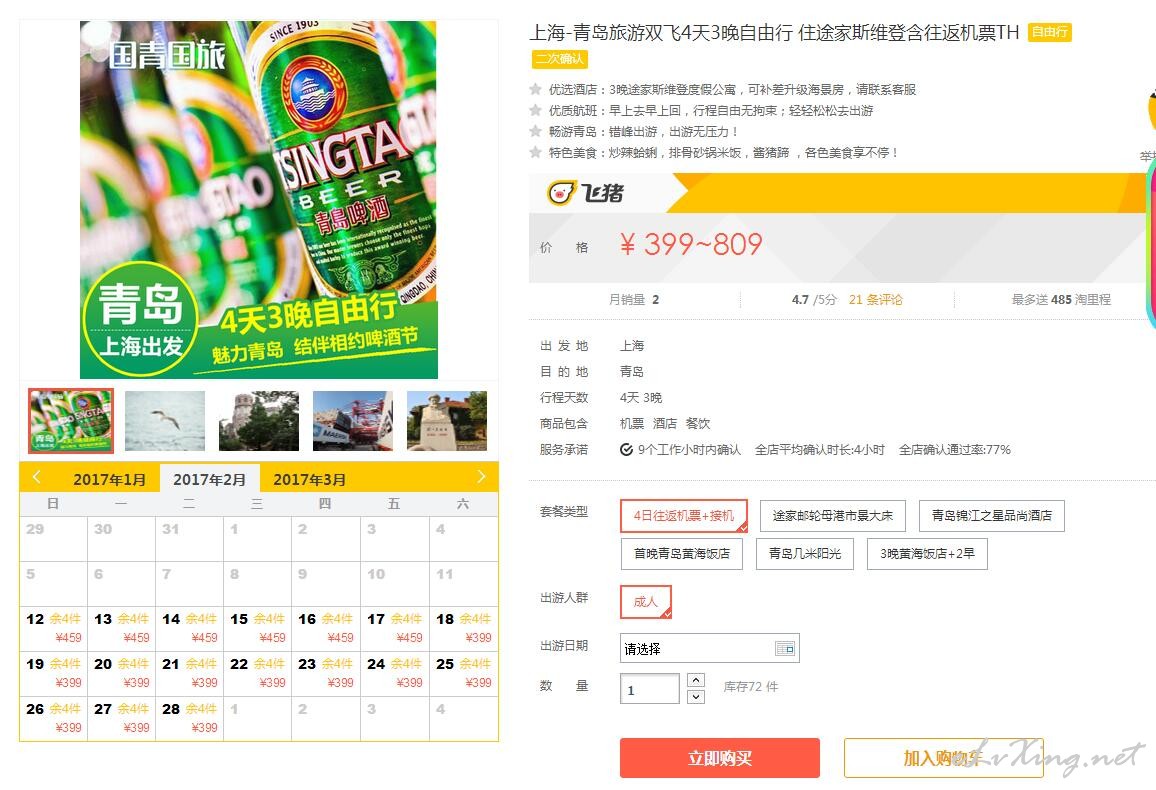Switch calendar to 2017年3月 tab

click(x=310, y=480)
